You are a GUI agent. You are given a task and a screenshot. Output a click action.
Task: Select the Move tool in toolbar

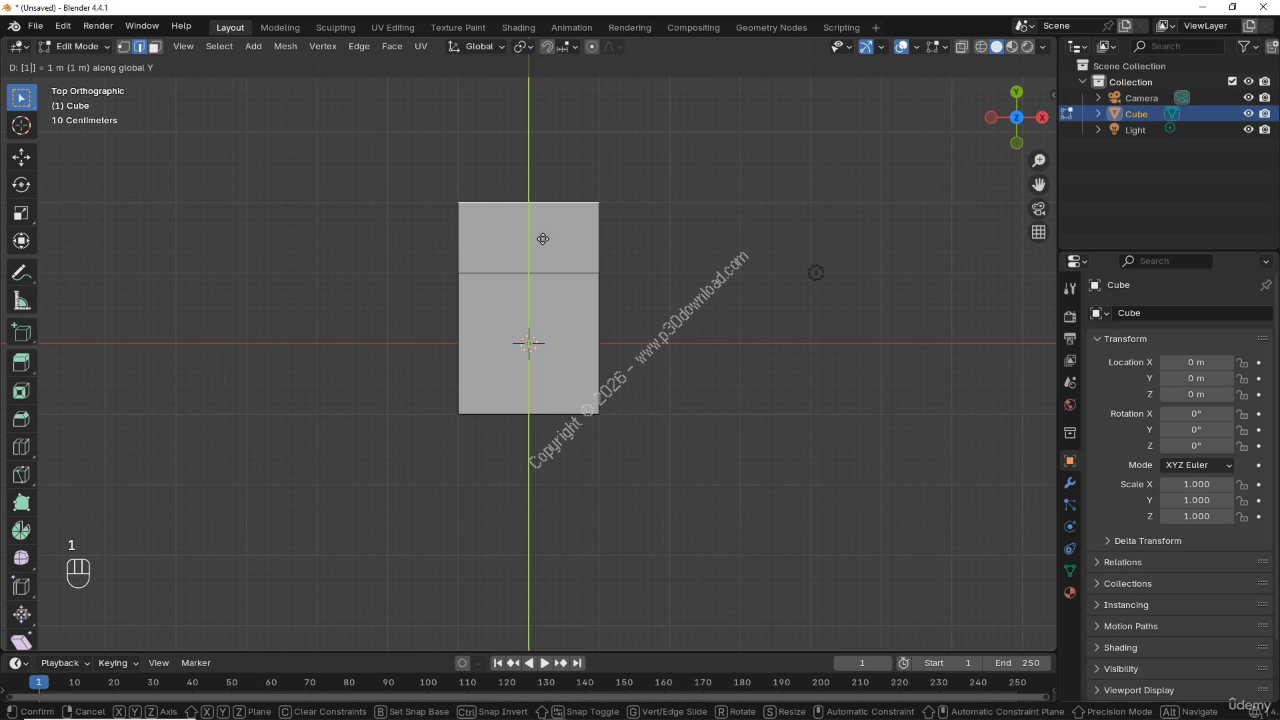click(21, 157)
